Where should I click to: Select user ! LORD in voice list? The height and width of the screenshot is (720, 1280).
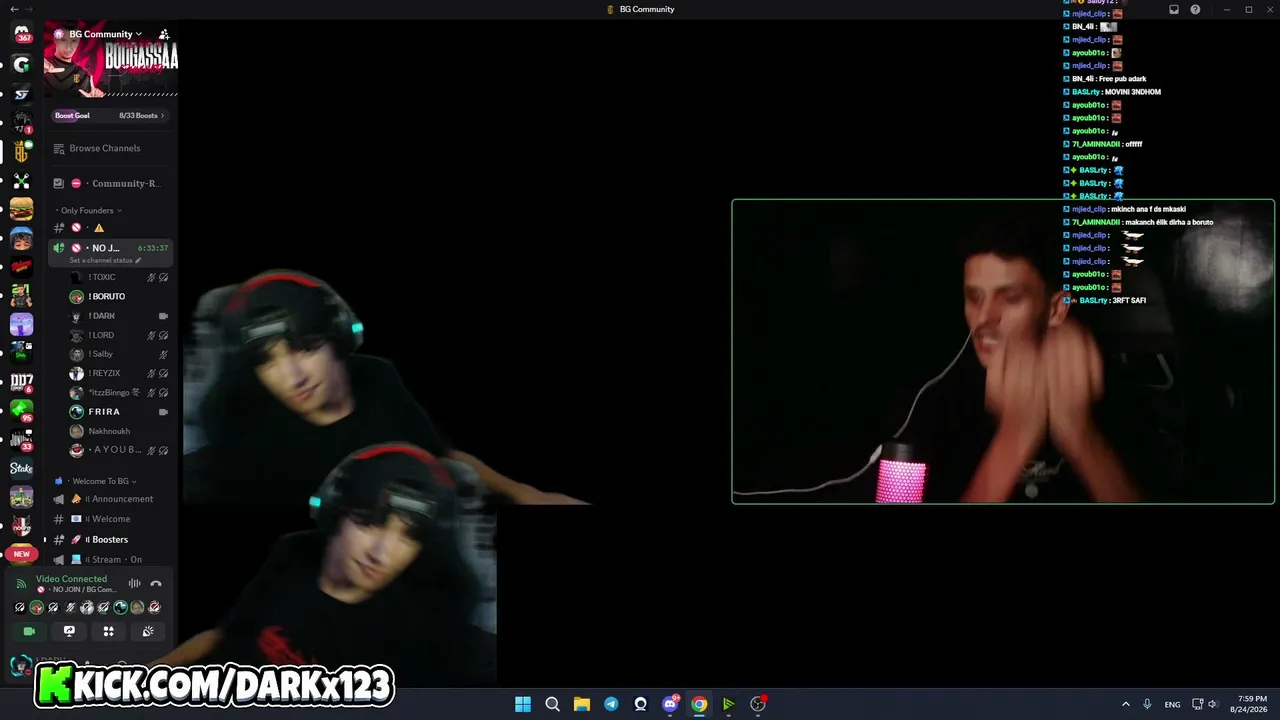118,335
